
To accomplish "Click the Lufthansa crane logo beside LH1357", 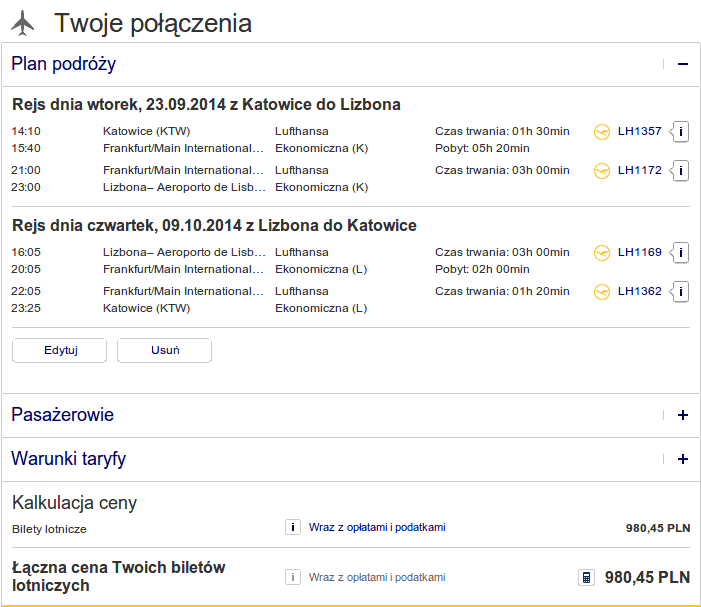I will coord(602,132).
